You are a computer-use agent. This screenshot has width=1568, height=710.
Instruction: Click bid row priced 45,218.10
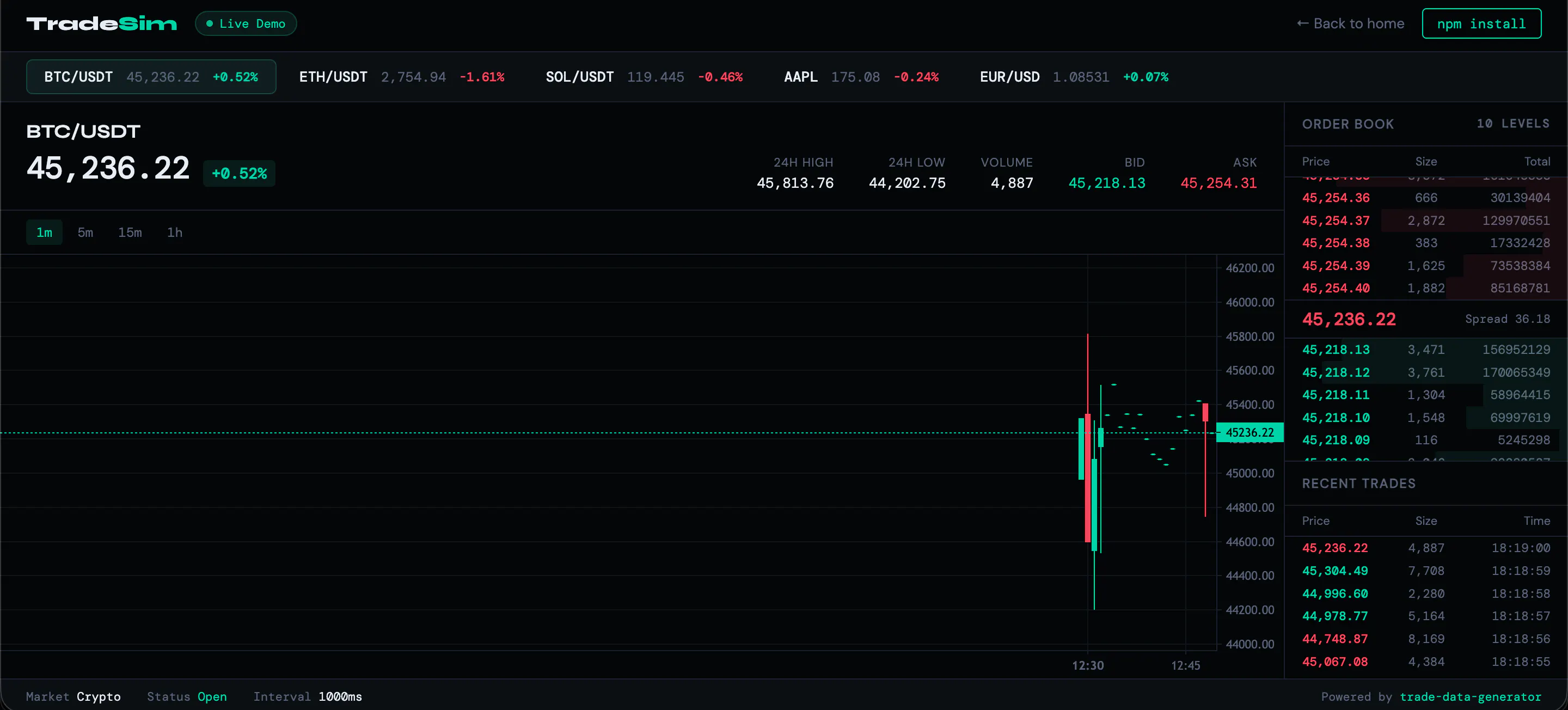pyautogui.click(x=1425, y=418)
